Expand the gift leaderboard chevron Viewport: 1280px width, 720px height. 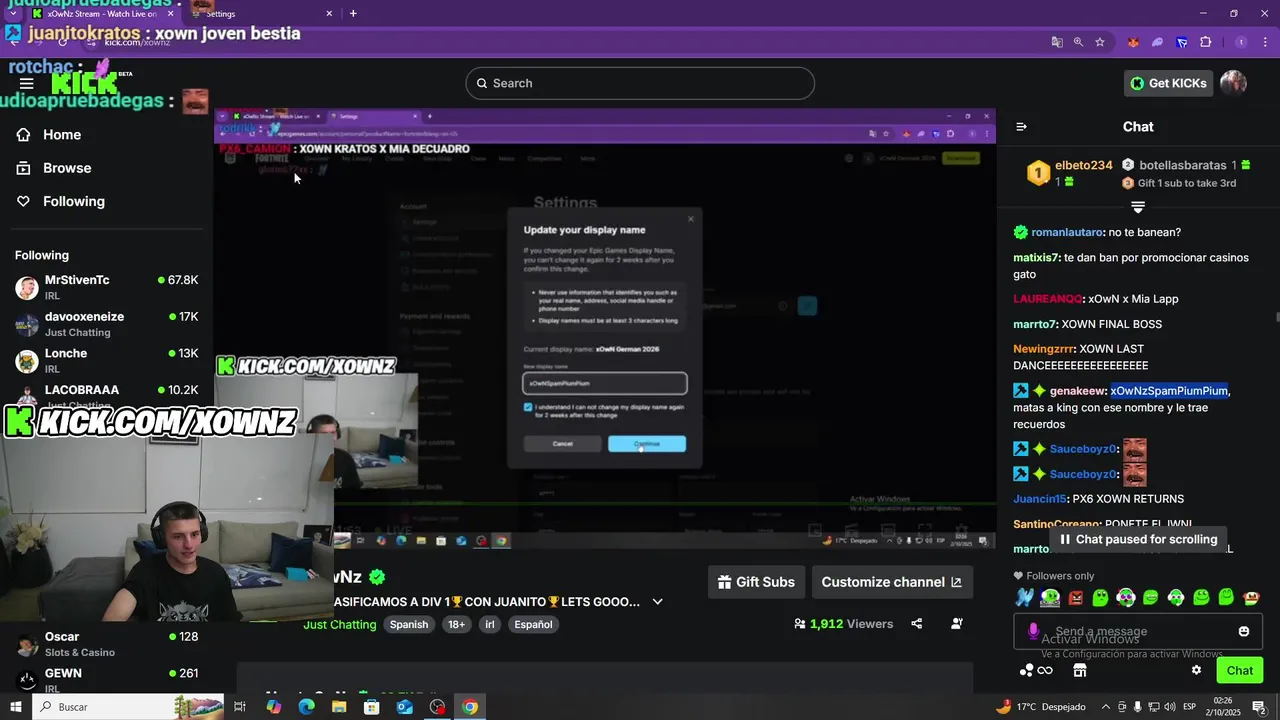pos(1138,207)
